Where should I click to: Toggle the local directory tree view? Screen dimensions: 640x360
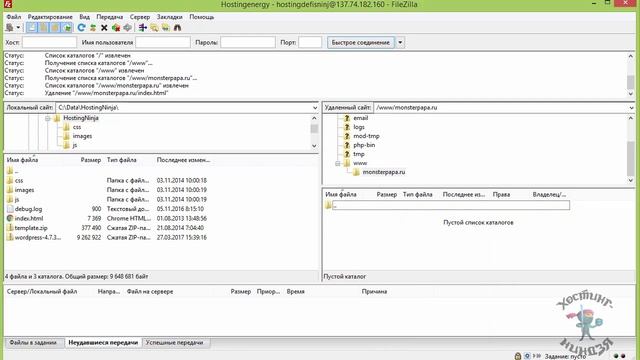pyautogui.click(x=43, y=28)
